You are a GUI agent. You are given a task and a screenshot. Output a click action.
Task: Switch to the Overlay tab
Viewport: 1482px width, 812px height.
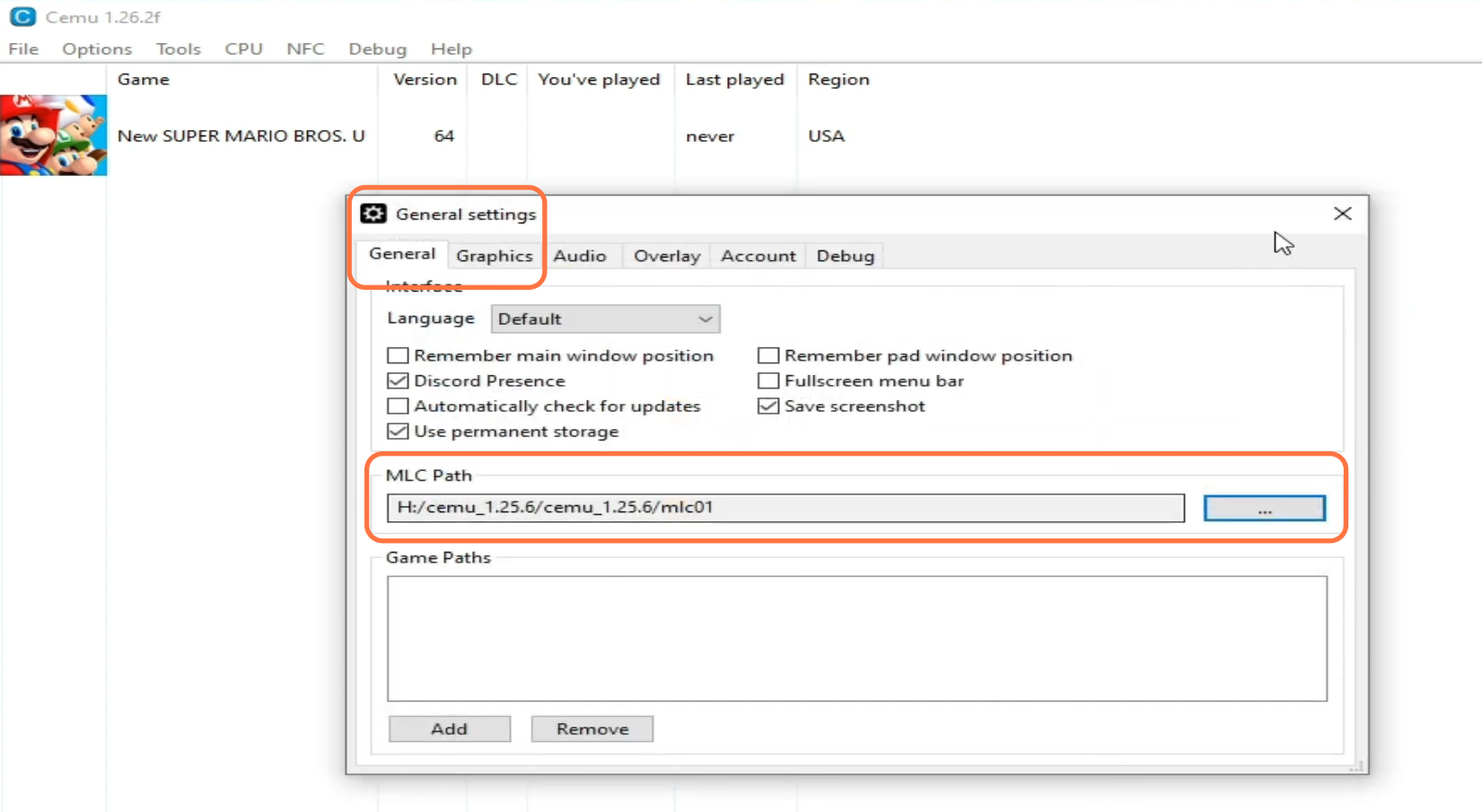coord(667,256)
